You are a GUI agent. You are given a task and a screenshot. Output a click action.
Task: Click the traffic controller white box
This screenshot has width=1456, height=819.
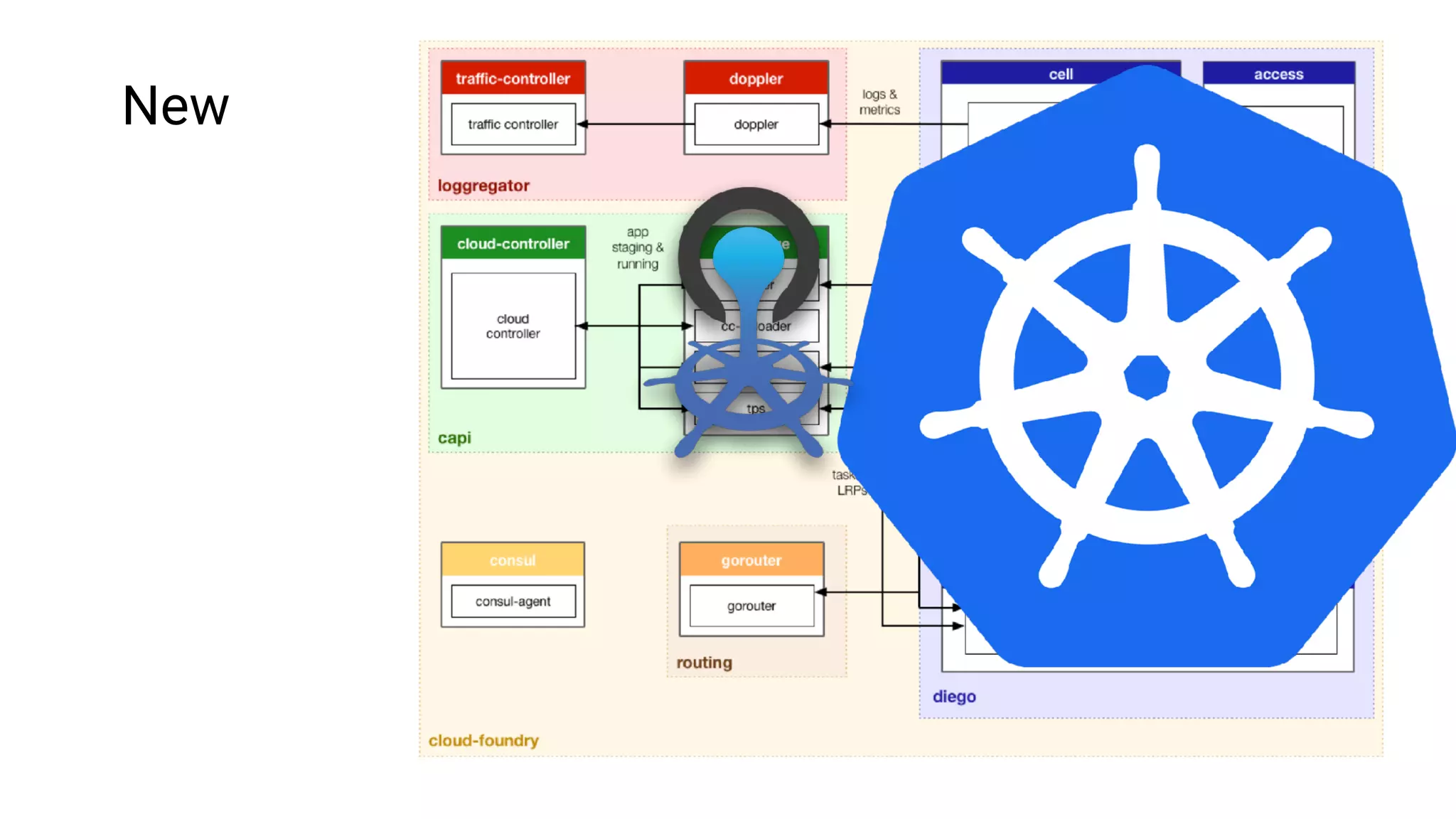pyautogui.click(x=513, y=124)
